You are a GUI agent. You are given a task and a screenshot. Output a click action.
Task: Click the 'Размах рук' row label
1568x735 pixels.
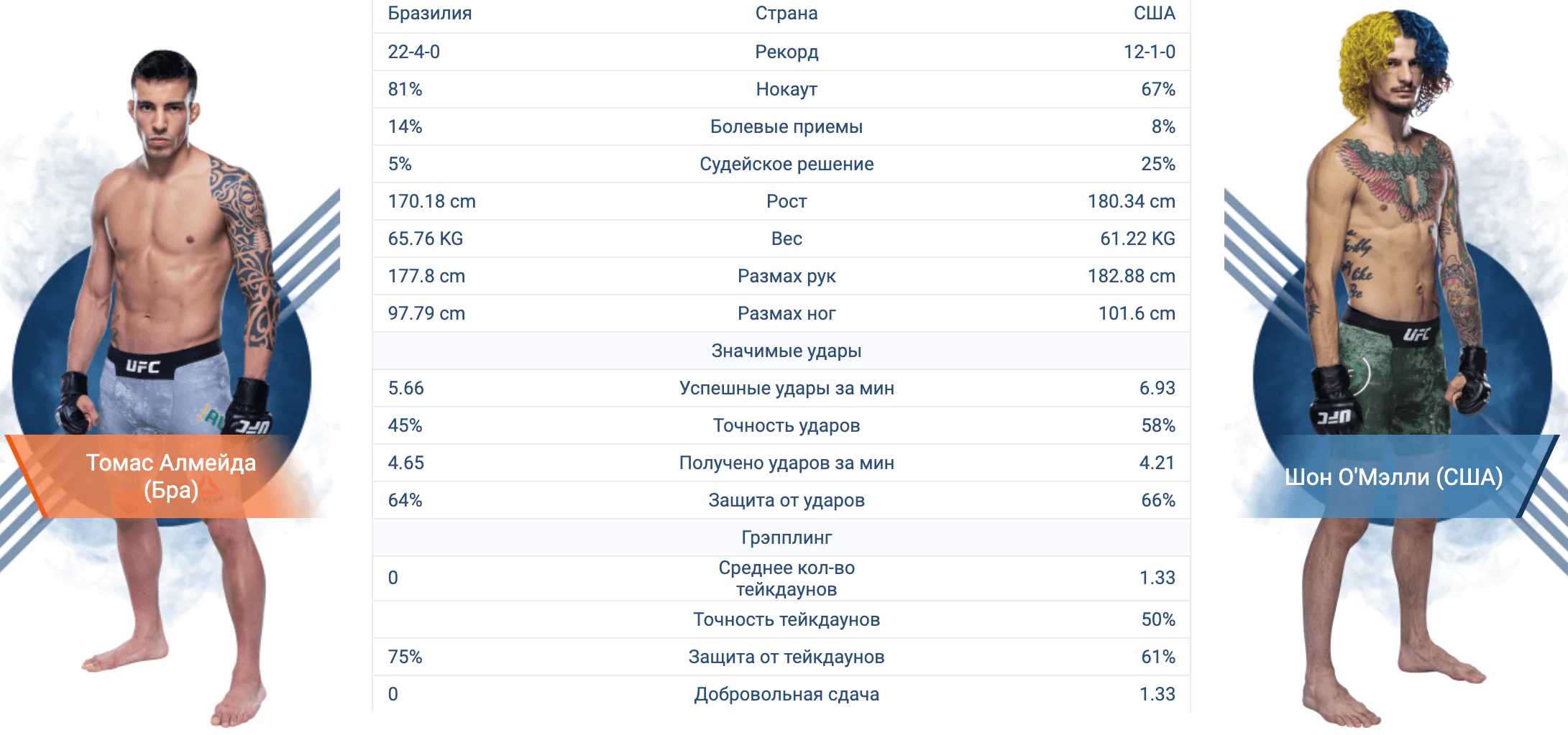(787, 276)
